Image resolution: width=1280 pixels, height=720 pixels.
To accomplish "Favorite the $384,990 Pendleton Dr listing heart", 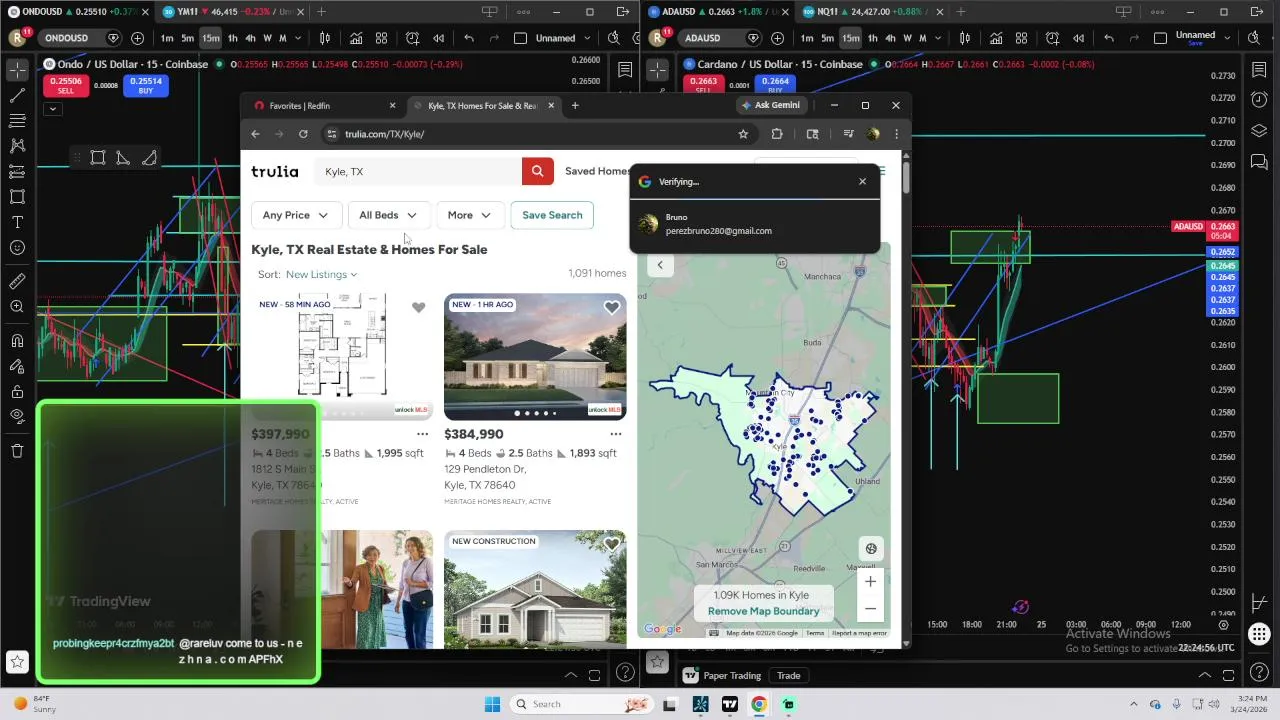I will (612, 307).
